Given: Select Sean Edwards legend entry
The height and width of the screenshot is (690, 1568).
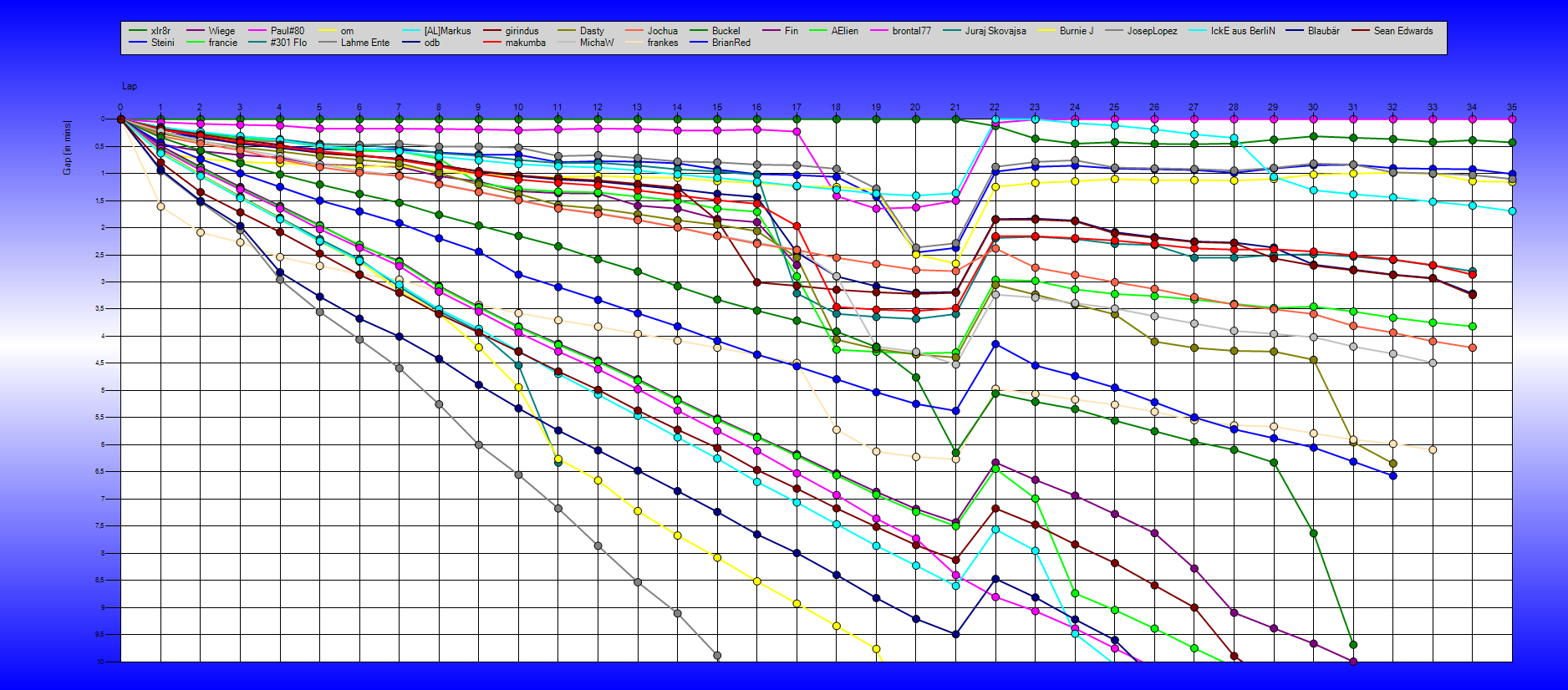Looking at the screenshot, I should pos(1403,31).
